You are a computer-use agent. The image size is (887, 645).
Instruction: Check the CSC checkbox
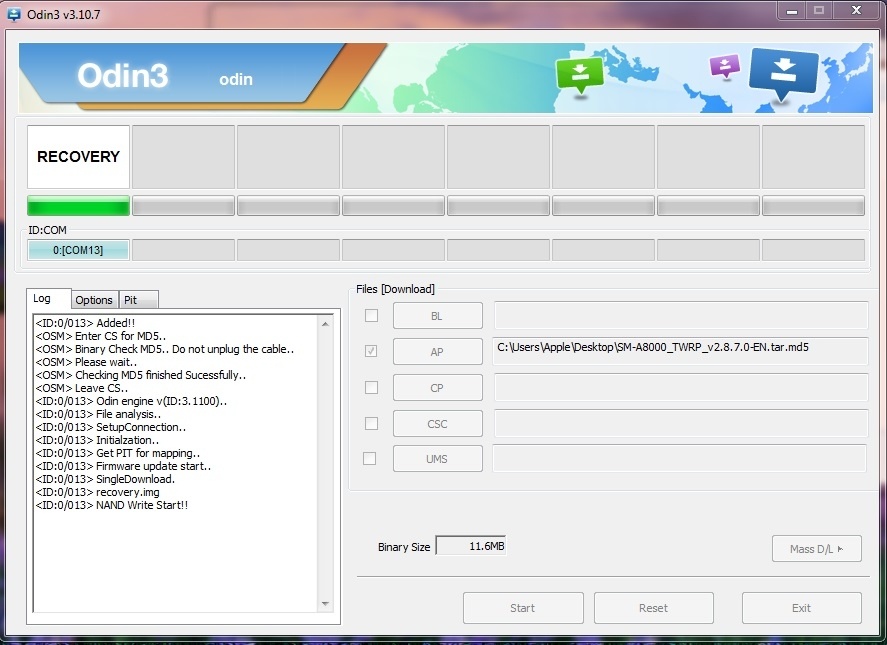(x=371, y=423)
